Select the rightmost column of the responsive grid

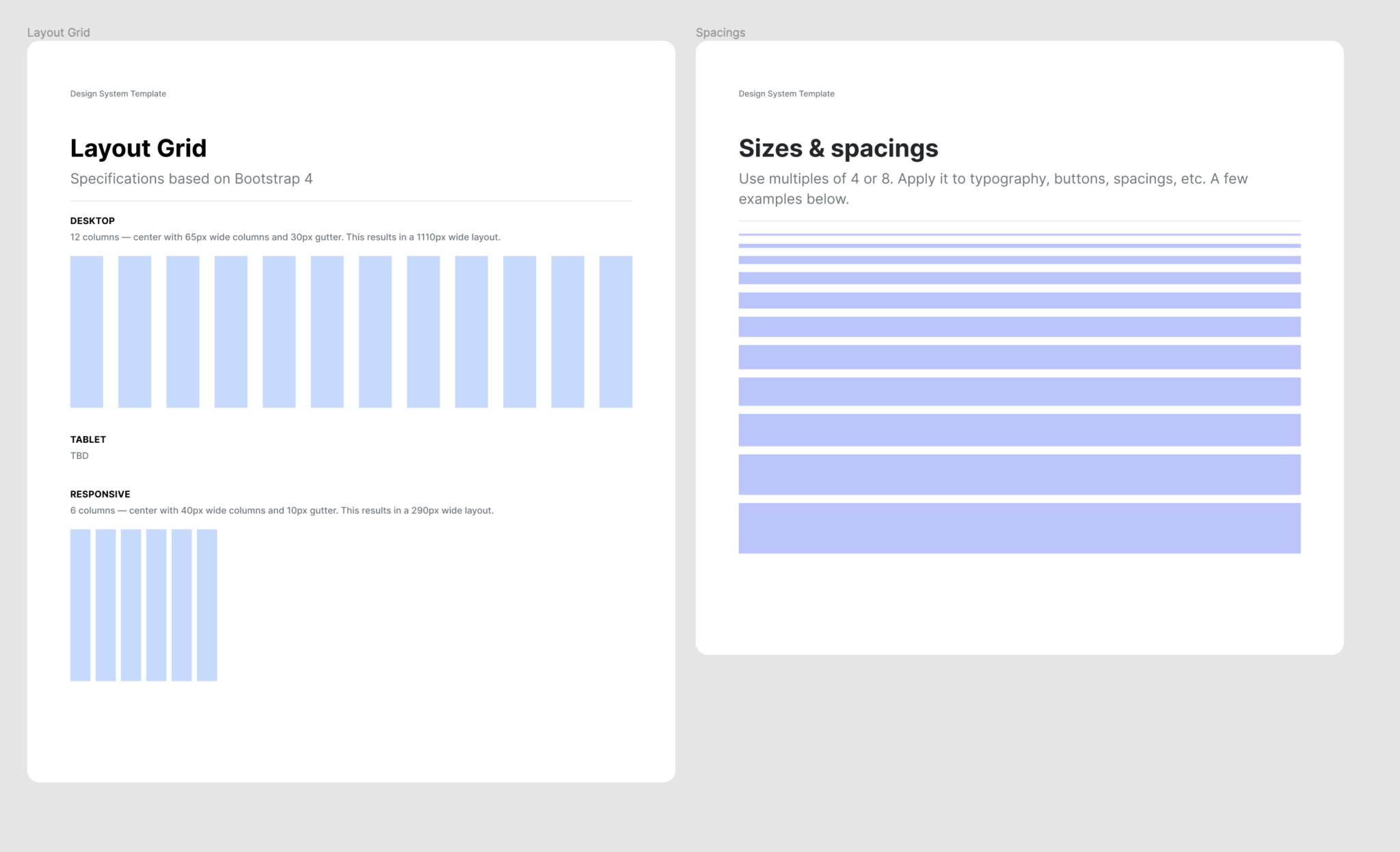[207, 605]
